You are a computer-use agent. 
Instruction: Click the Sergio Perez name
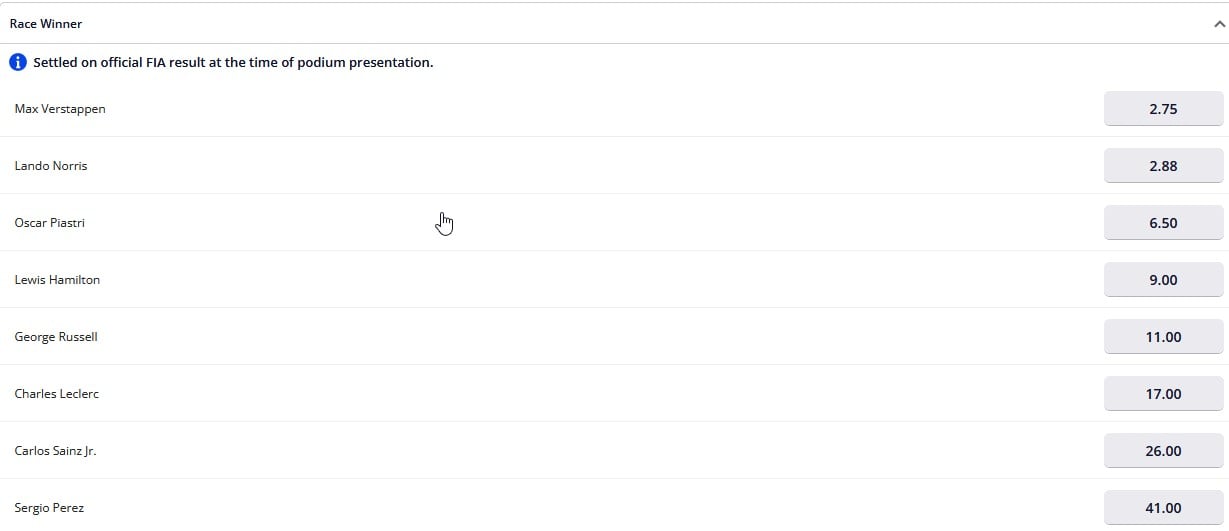click(49, 508)
